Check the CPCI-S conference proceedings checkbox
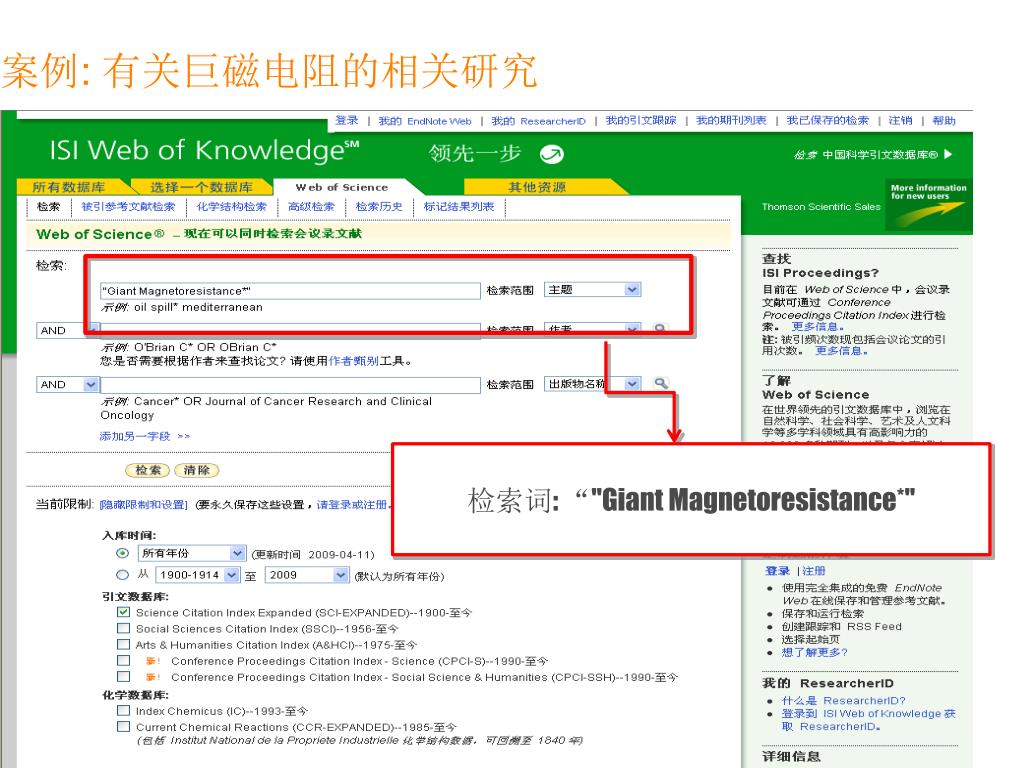Image resolution: width=1024 pixels, height=768 pixels. [x=123, y=660]
